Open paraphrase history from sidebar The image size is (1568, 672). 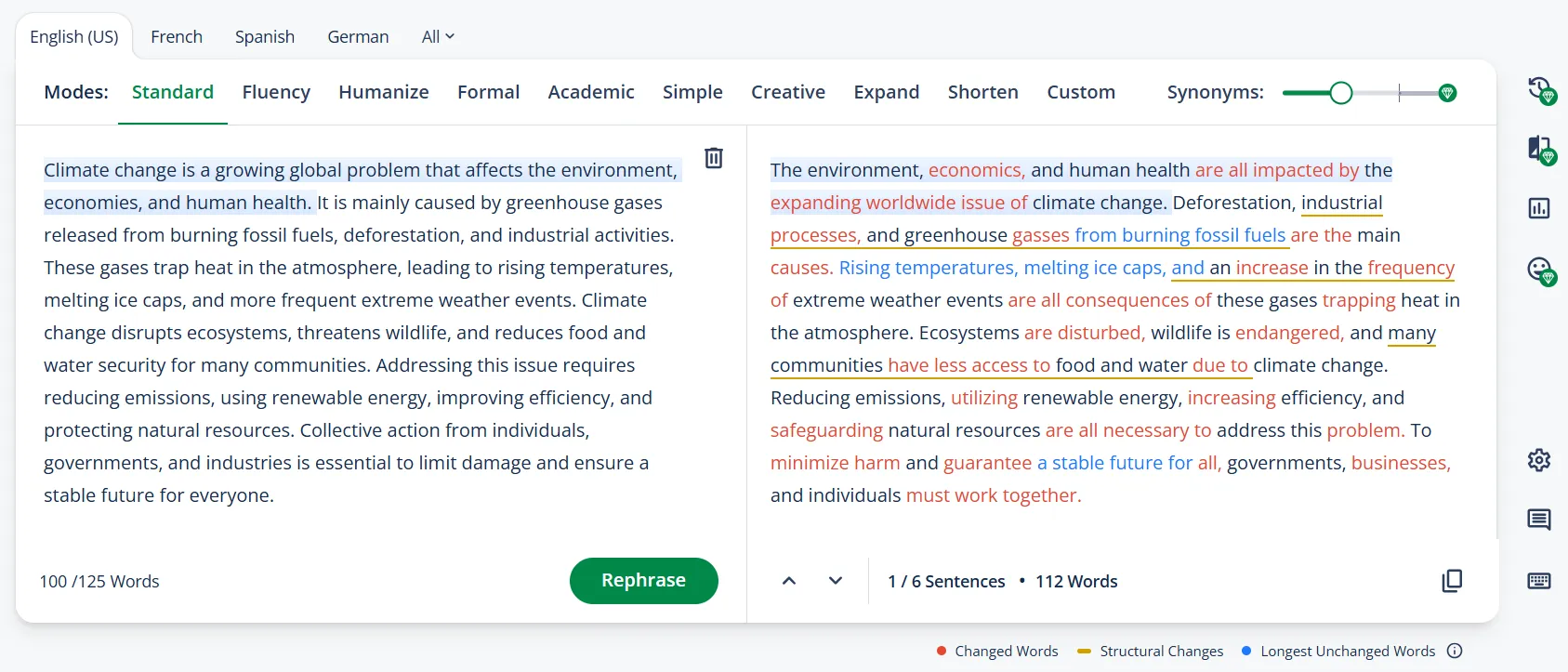point(1540,90)
